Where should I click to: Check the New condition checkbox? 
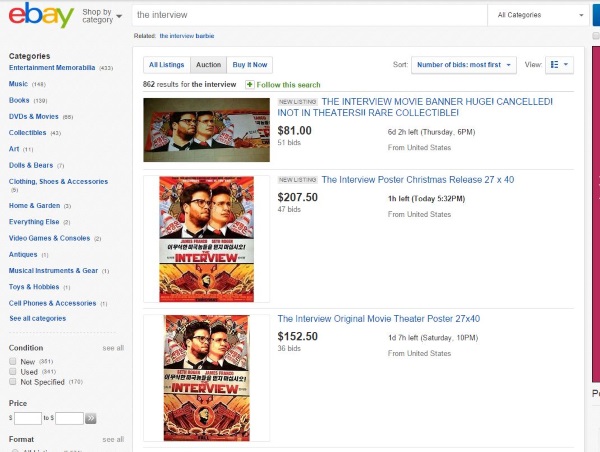pyautogui.click(x=13, y=362)
